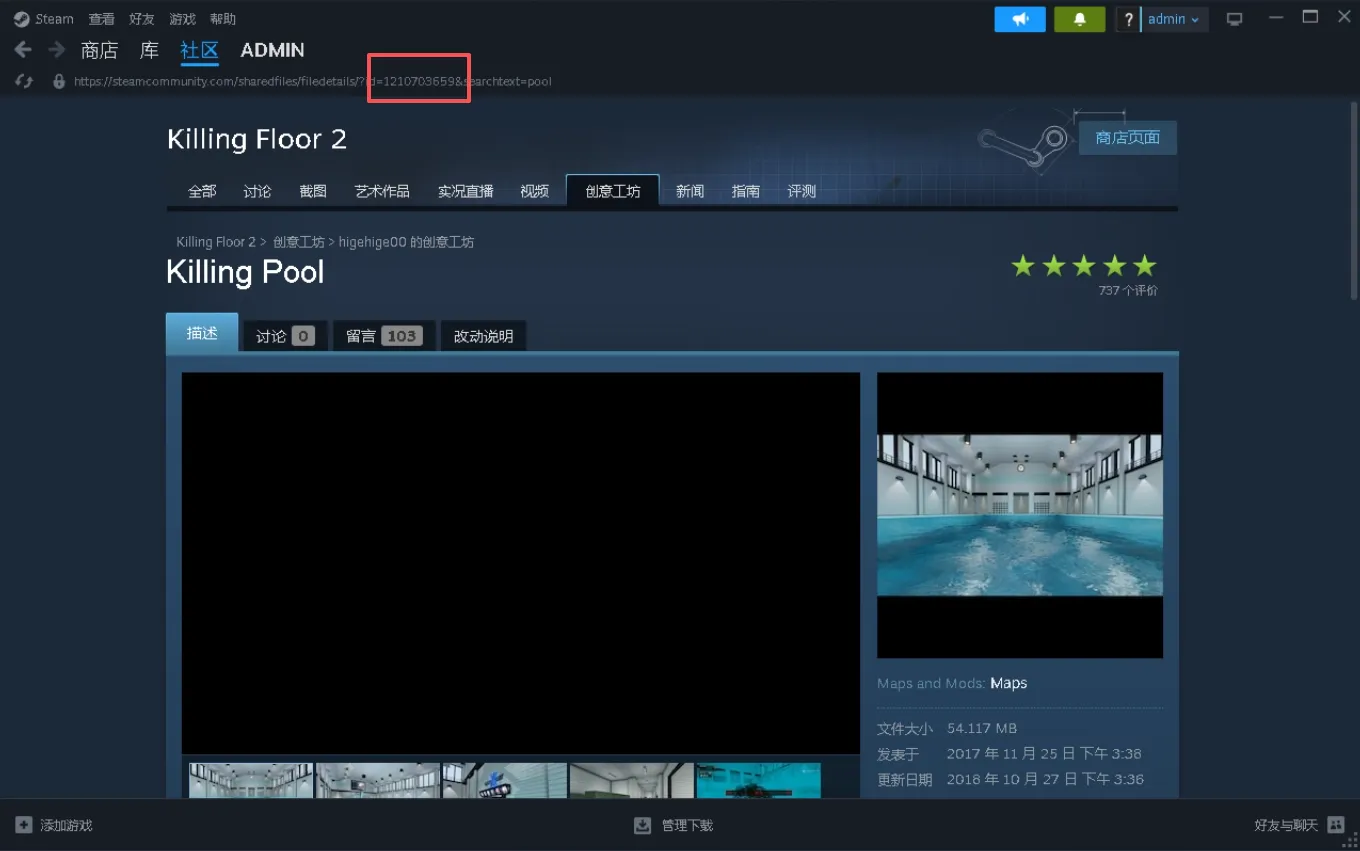
Task: Click the forward navigation arrow
Action: pyautogui.click(x=56, y=50)
